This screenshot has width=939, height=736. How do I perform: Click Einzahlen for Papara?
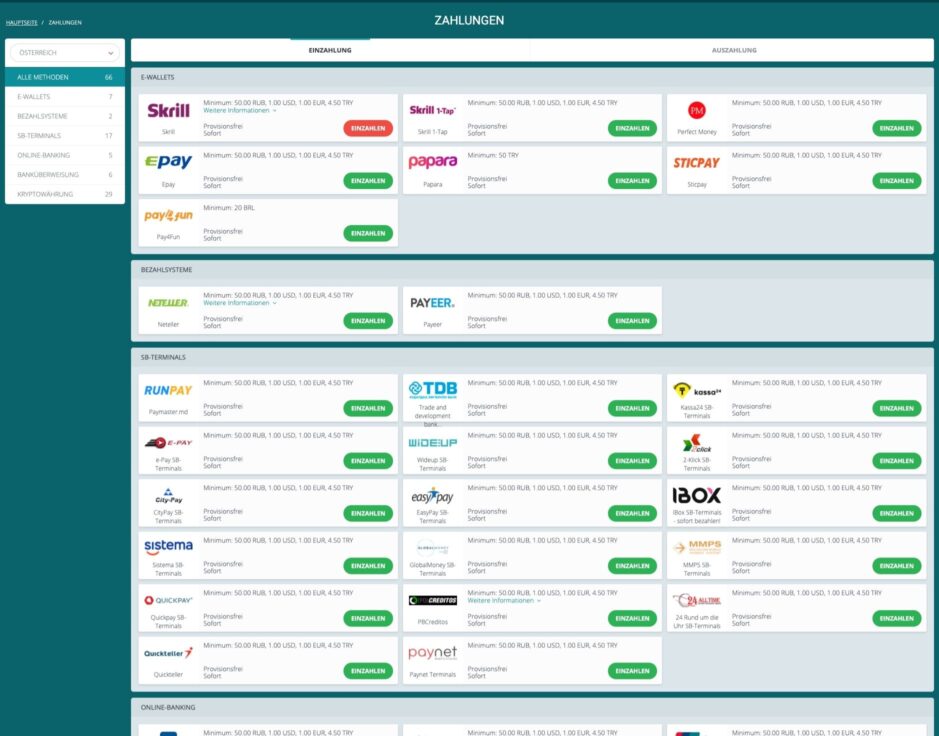pos(632,181)
